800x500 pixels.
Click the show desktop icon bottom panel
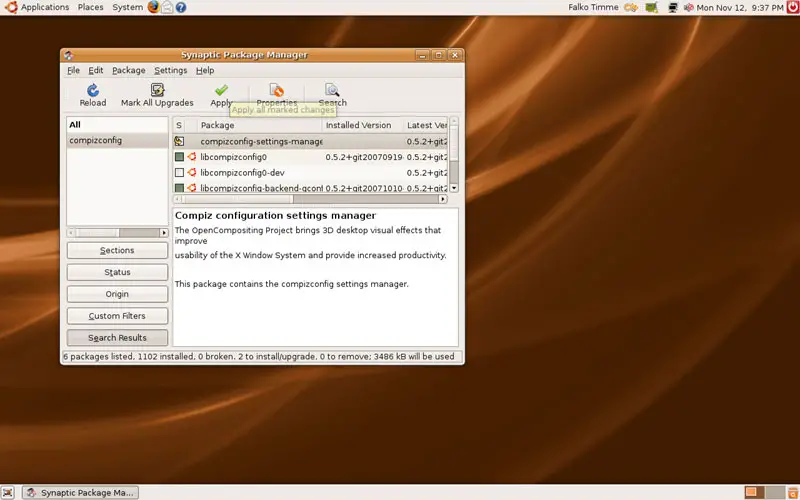pos(8,492)
